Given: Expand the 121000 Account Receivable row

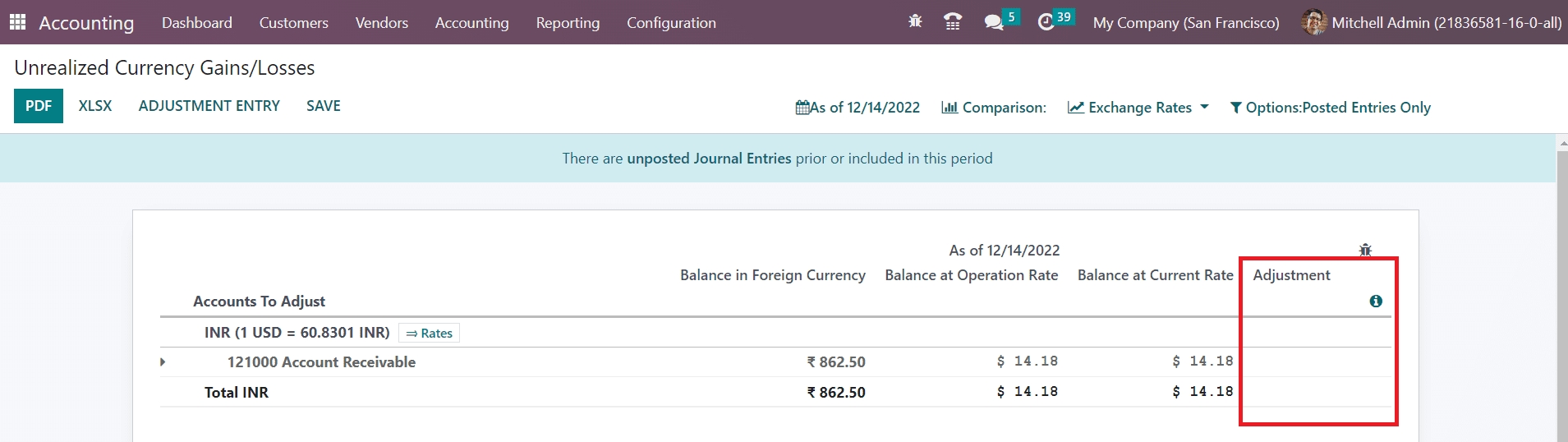Looking at the screenshot, I should click(163, 362).
